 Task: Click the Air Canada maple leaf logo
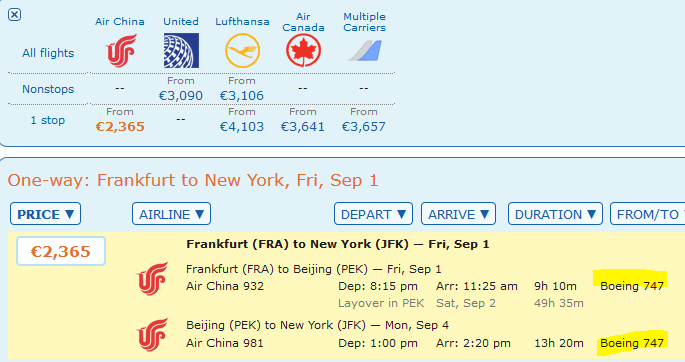pyautogui.click(x=303, y=51)
